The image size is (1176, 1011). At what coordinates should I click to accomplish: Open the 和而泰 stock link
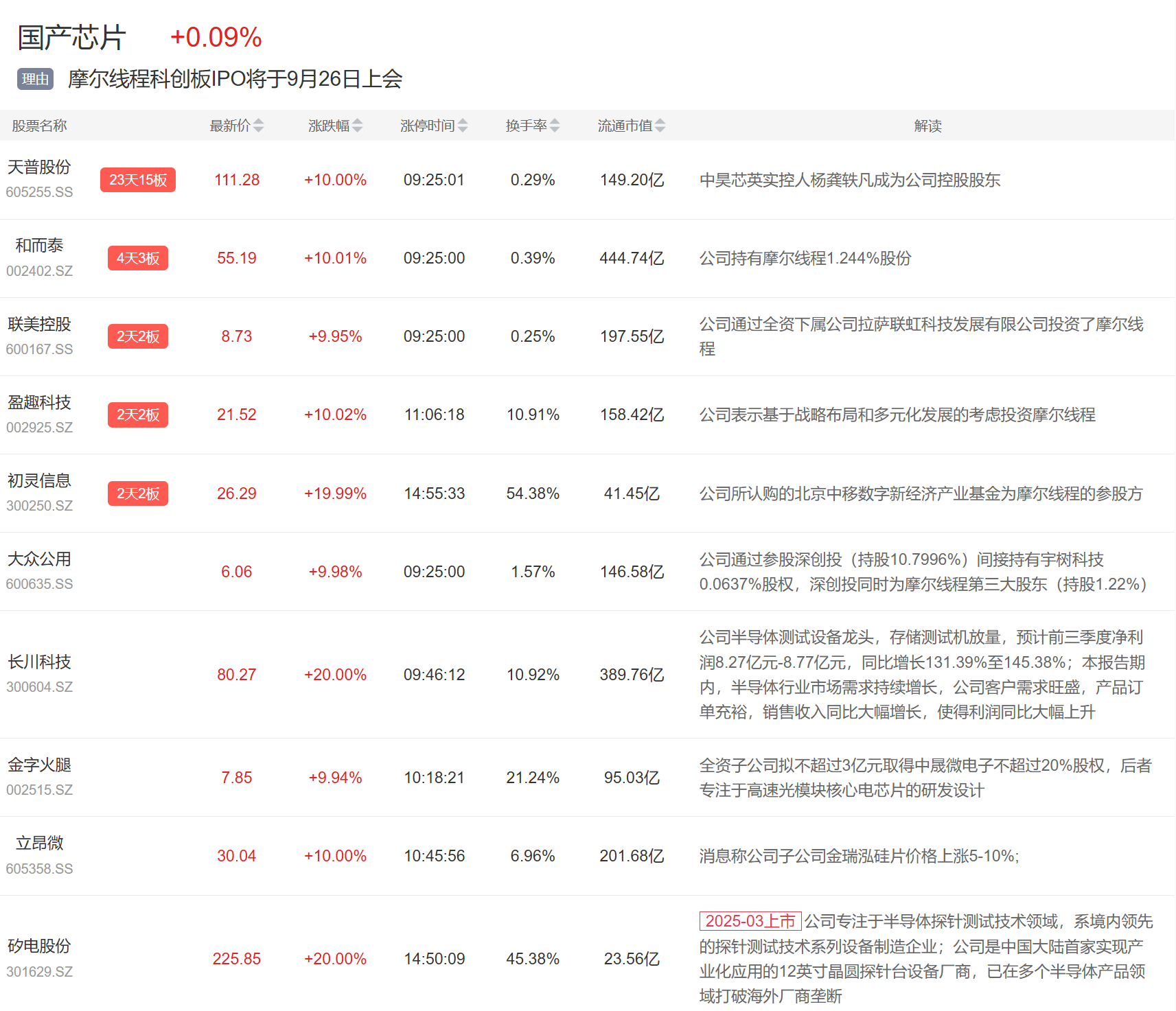point(39,245)
